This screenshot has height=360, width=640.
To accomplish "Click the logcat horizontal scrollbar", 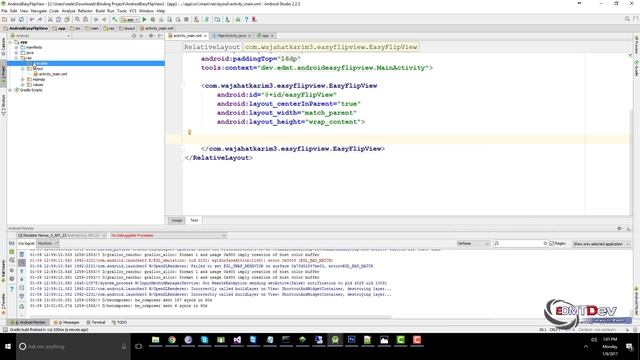I will (x=210, y=317).
